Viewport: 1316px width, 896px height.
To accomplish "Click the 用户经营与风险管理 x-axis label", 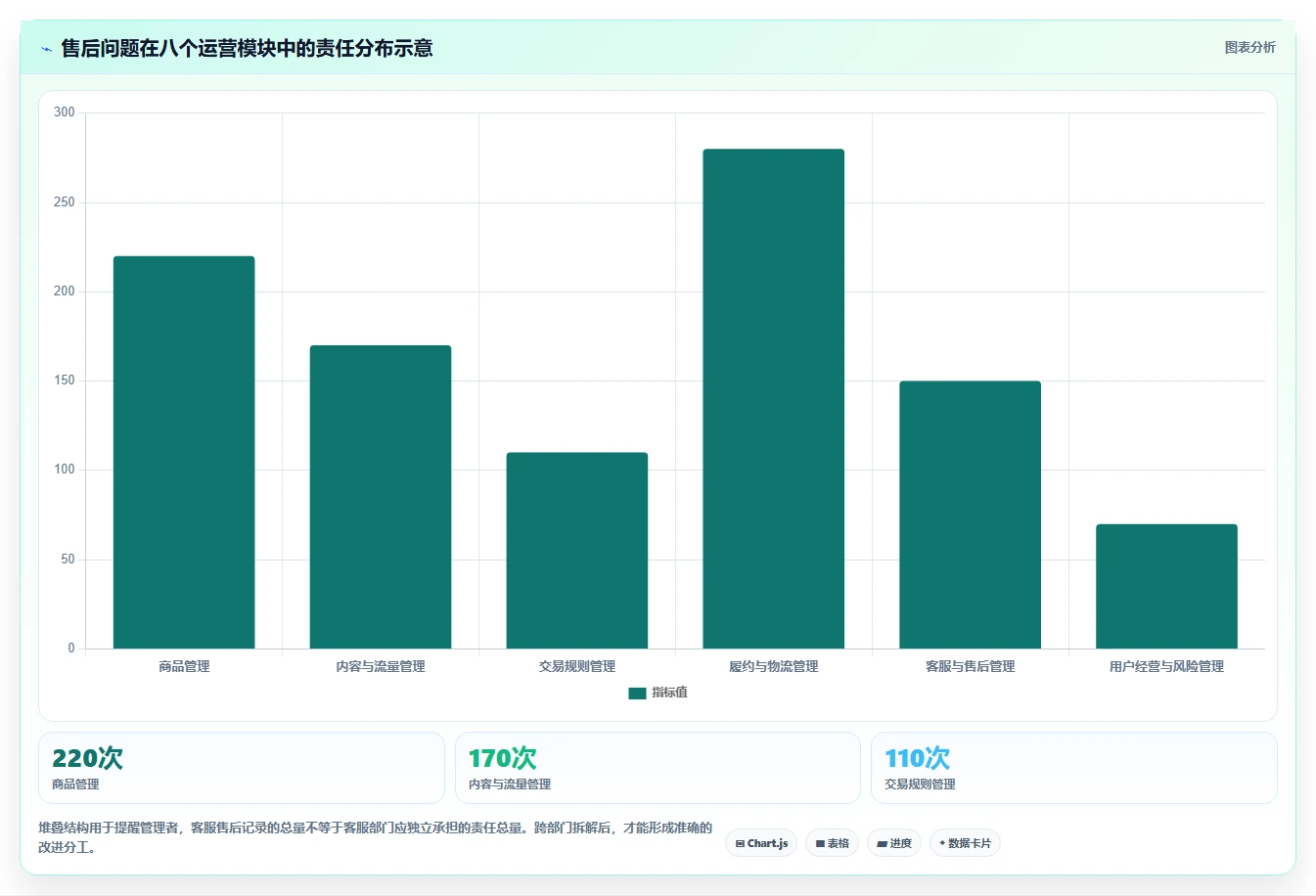I will pos(1166,667).
